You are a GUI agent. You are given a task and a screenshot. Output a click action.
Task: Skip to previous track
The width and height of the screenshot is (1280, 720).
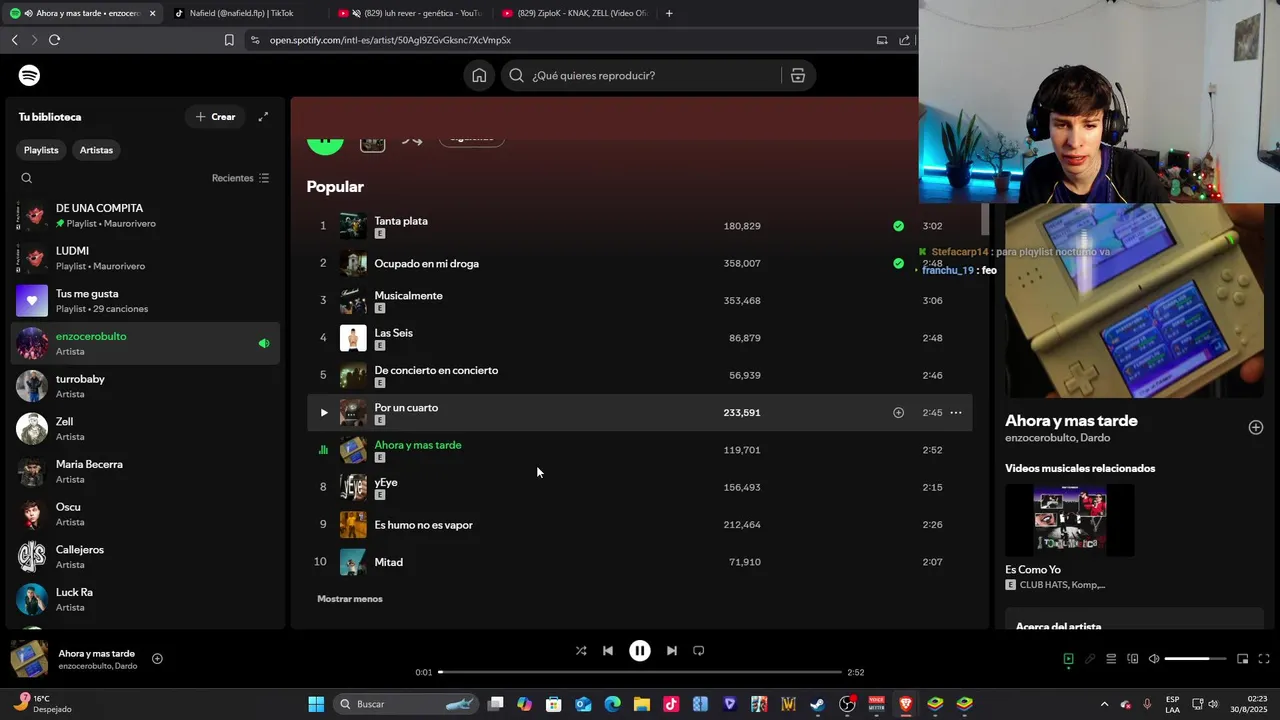[608, 651]
